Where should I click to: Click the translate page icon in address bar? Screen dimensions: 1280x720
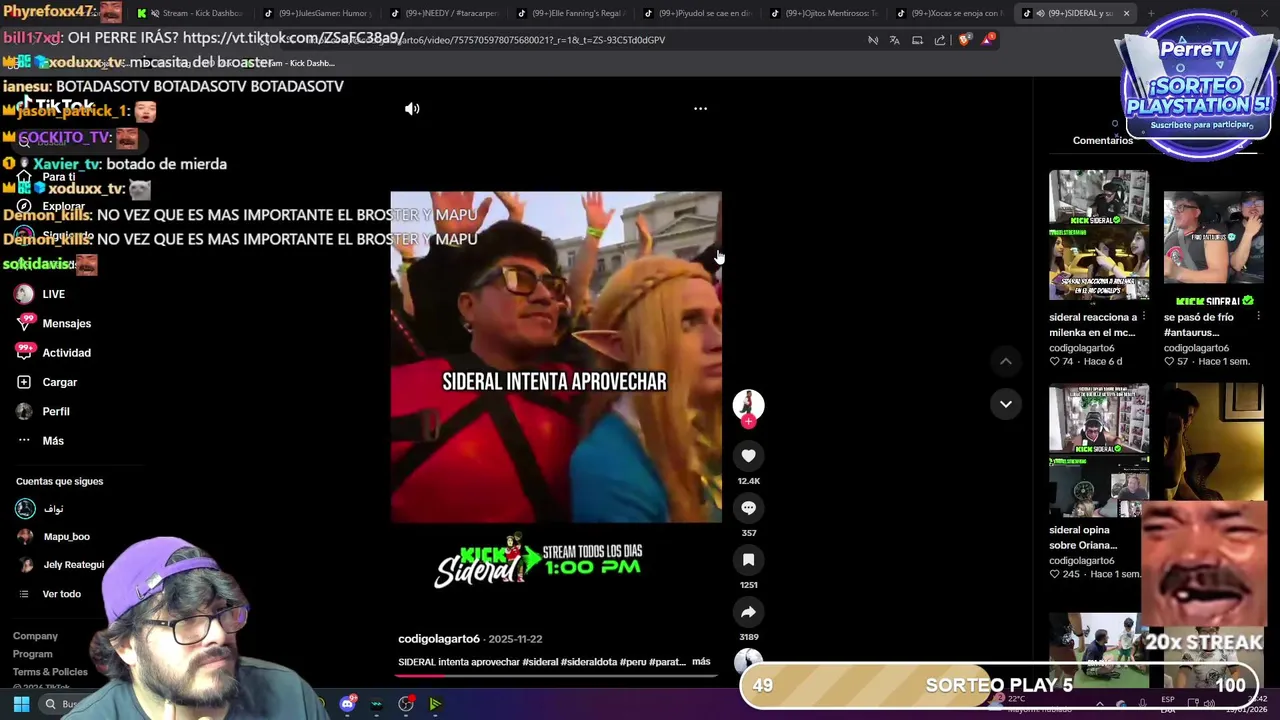pos(895,40)
